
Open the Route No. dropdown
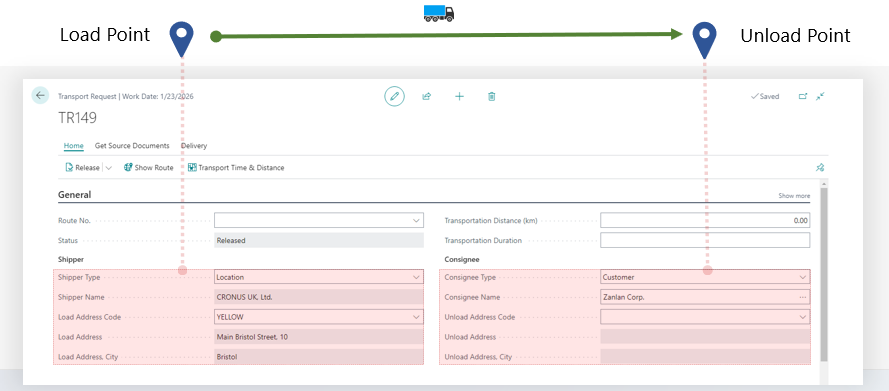pos(417,220)
